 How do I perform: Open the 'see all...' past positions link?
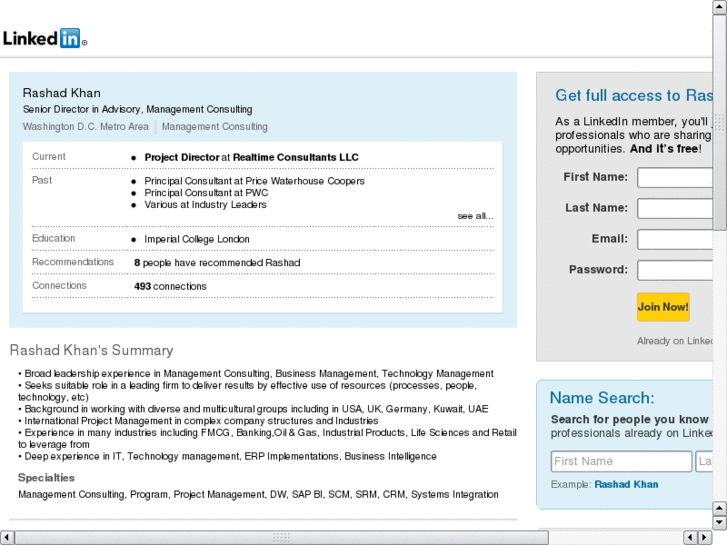point(475,216)
